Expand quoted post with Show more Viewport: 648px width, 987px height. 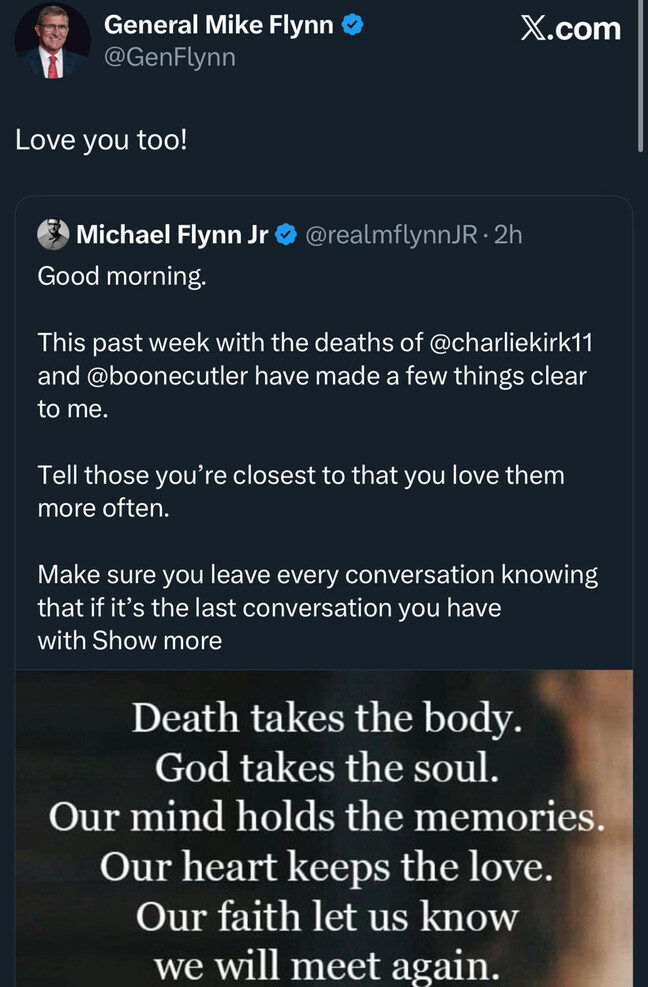coord(157,640)
